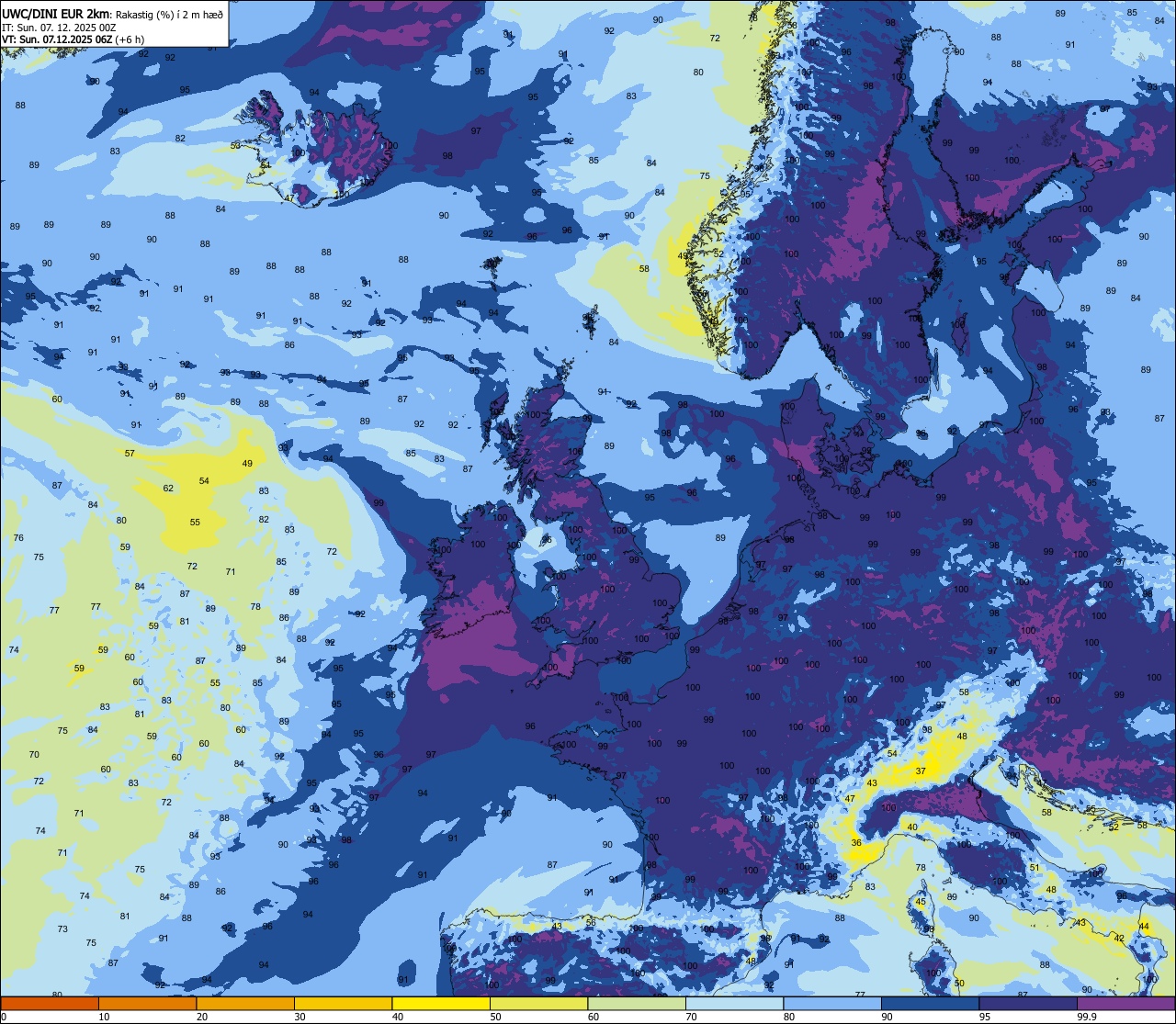
Task: Click the '36' value on the yellow patch
Action: [x=856, y=843]
